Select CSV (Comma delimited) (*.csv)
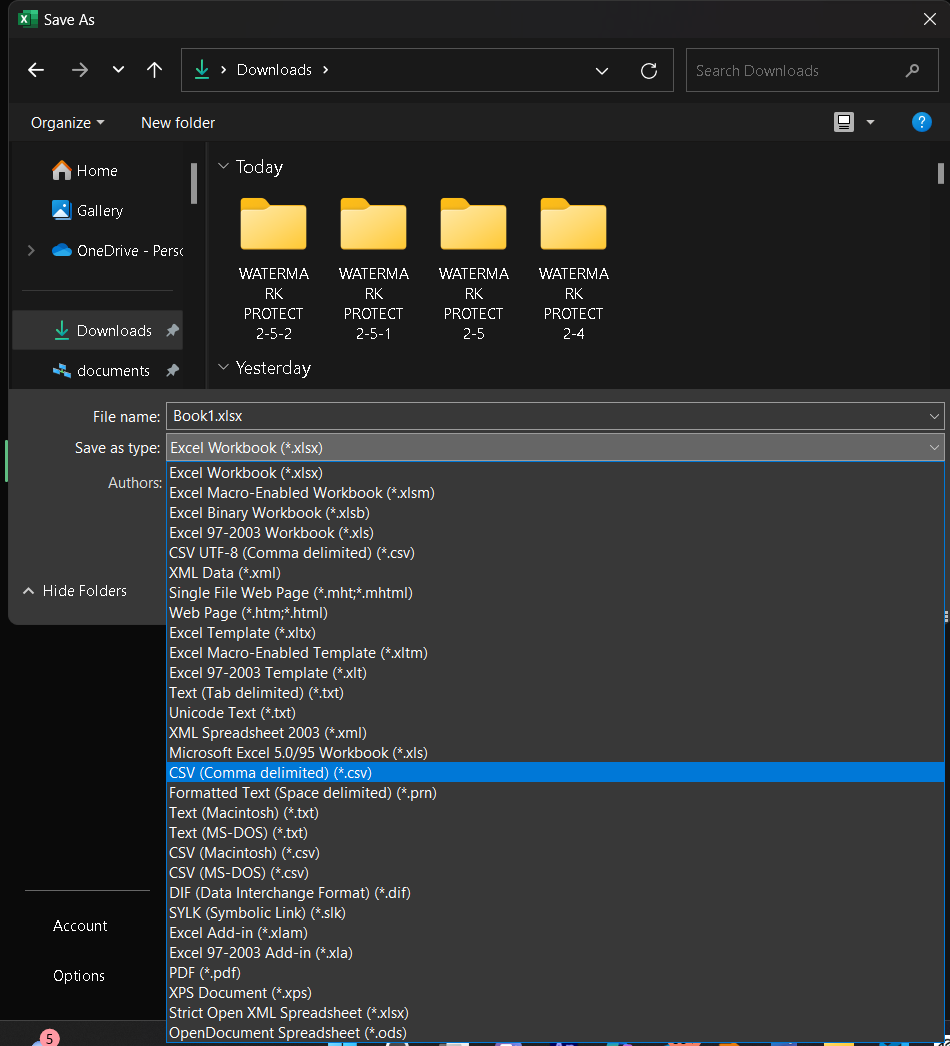The height and width of the screenshot is (1046, 950). [x=555, y=772]
